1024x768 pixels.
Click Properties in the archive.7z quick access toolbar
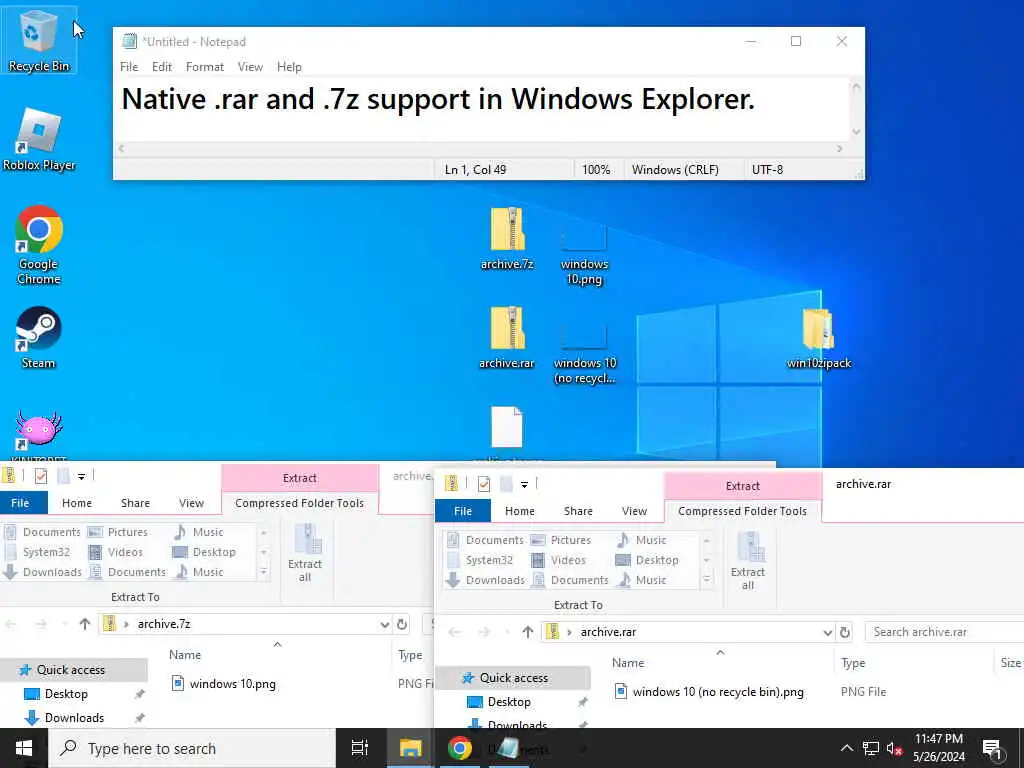coord(40,476)
